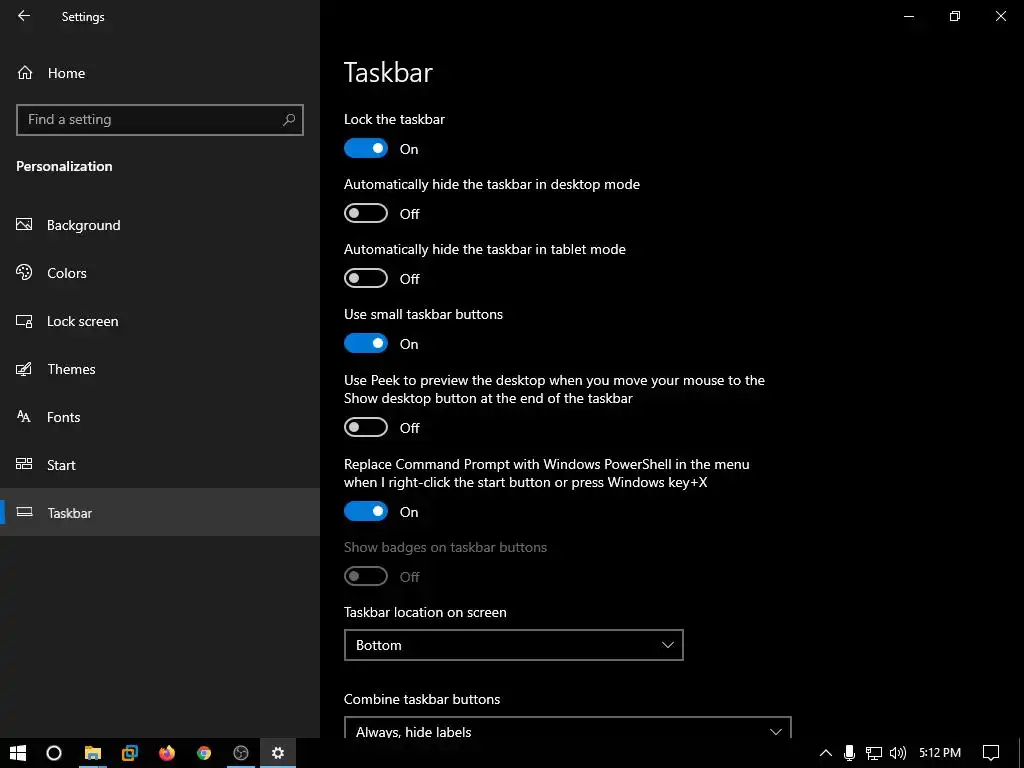
Task: Open the Action Center notification icon
Action: click(x=991, y=753)
